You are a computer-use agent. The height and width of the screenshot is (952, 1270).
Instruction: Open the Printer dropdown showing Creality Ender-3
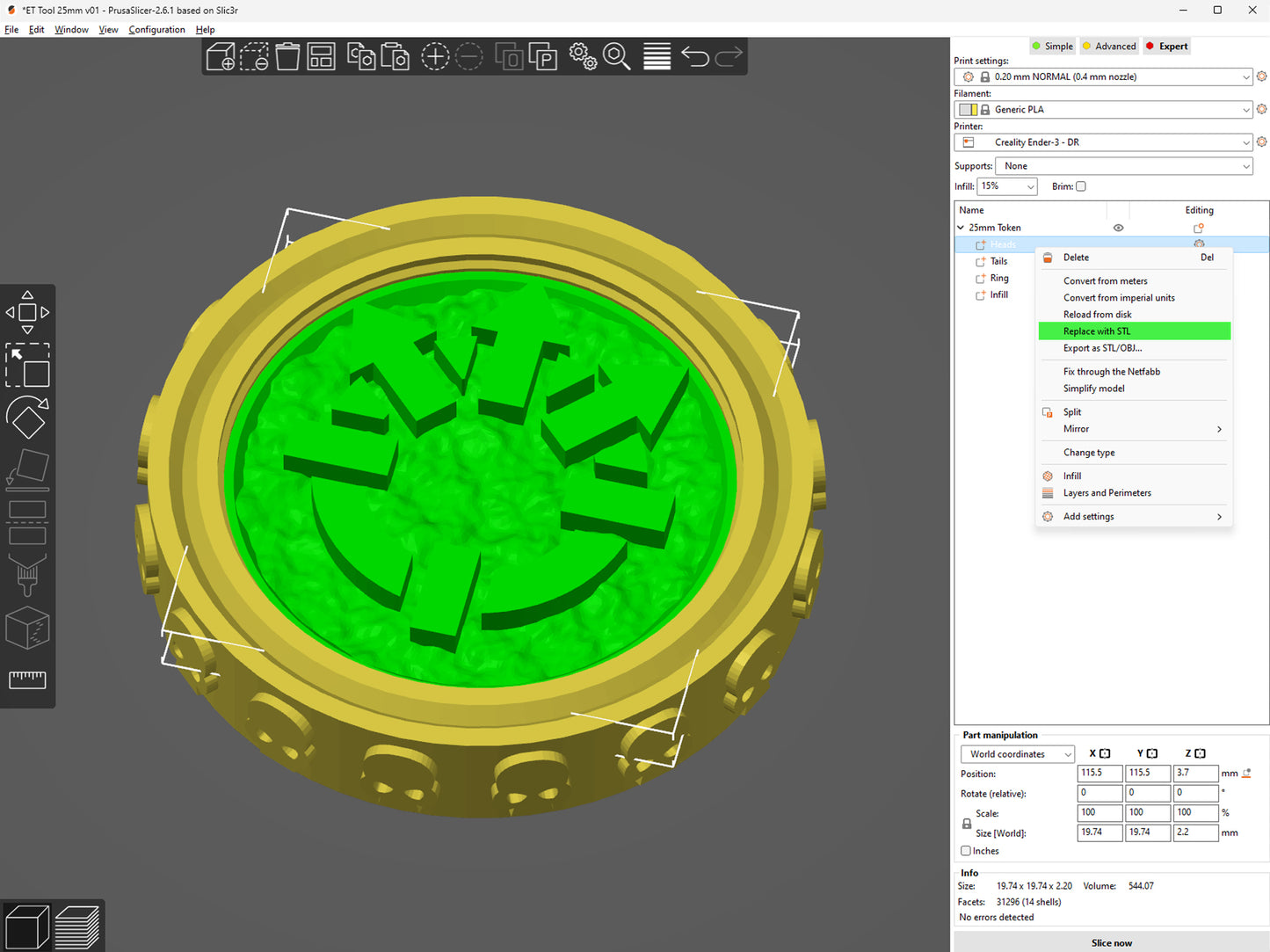[1104, 142]
